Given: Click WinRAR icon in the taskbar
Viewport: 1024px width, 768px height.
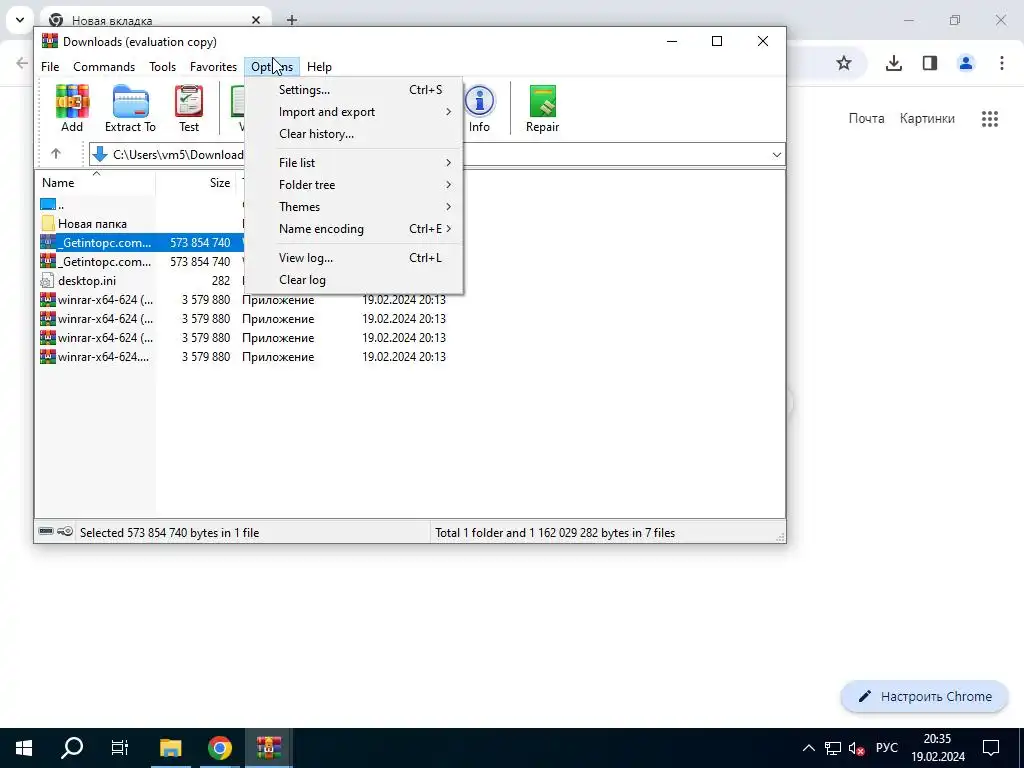Looking at the screenshot, I should pos(268,748).
